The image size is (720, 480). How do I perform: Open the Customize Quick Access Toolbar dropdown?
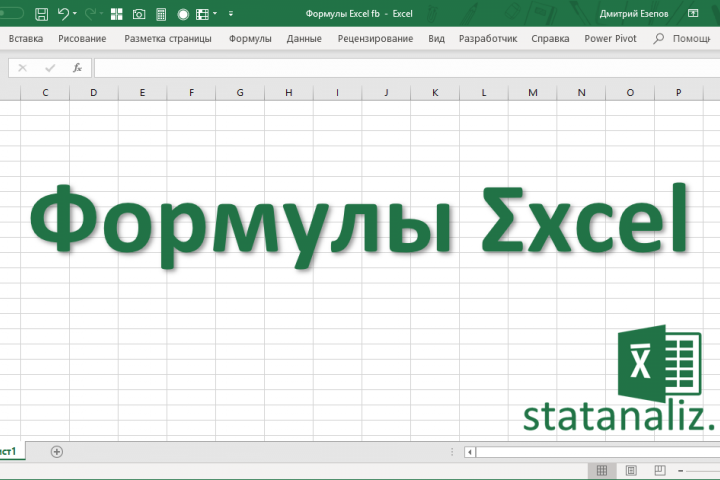click(231, 14)
